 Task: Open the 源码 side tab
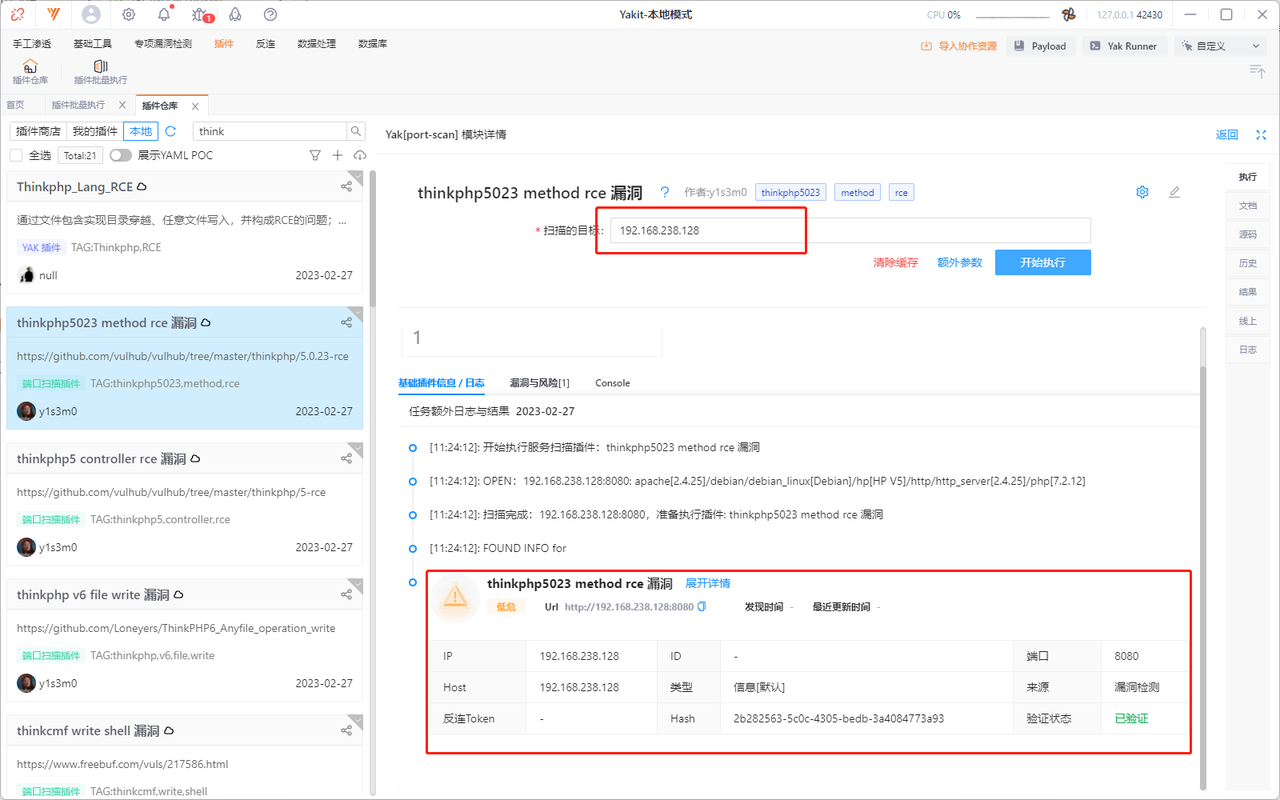click(x=1247, y=234)
